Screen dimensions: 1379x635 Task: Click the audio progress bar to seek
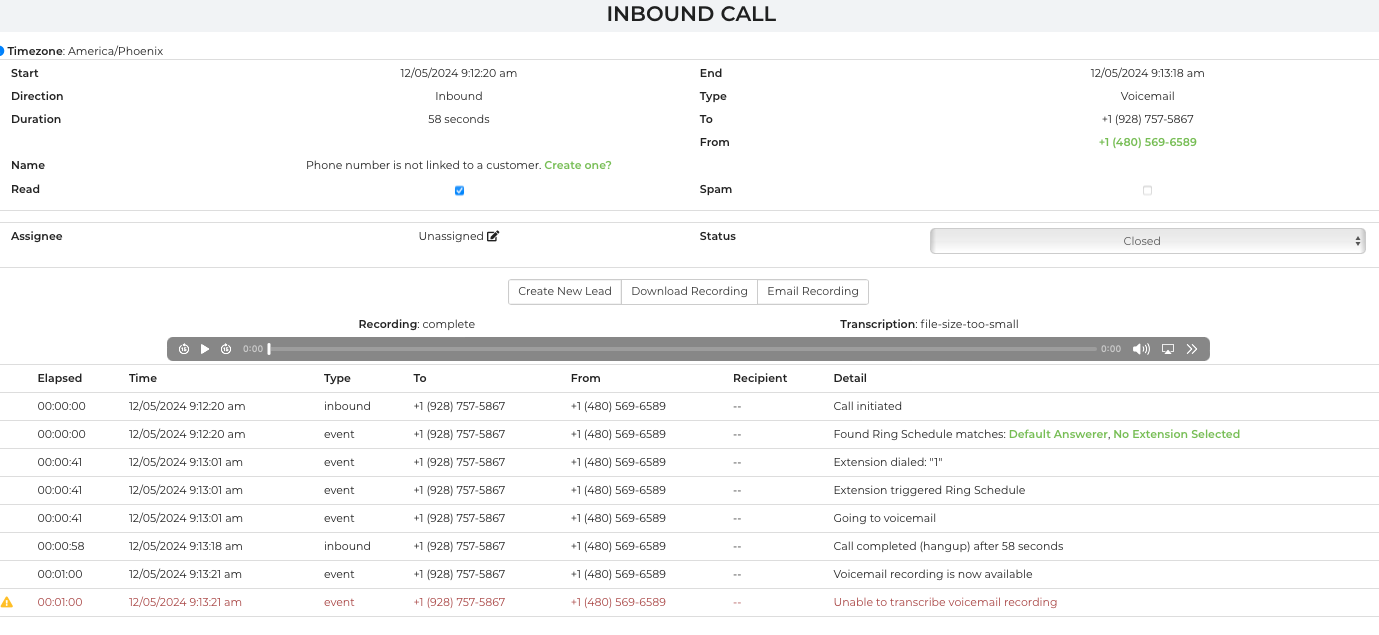click(682, 349)
